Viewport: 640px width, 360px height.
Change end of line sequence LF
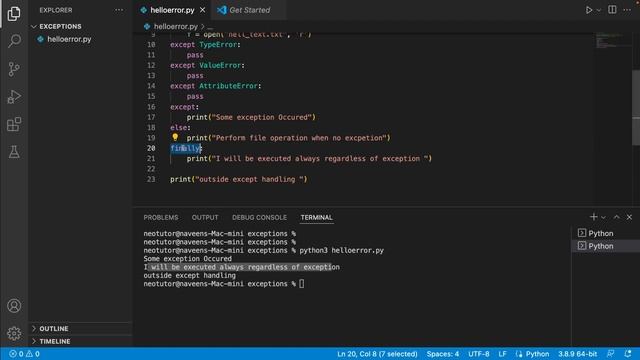click(502, 354)
